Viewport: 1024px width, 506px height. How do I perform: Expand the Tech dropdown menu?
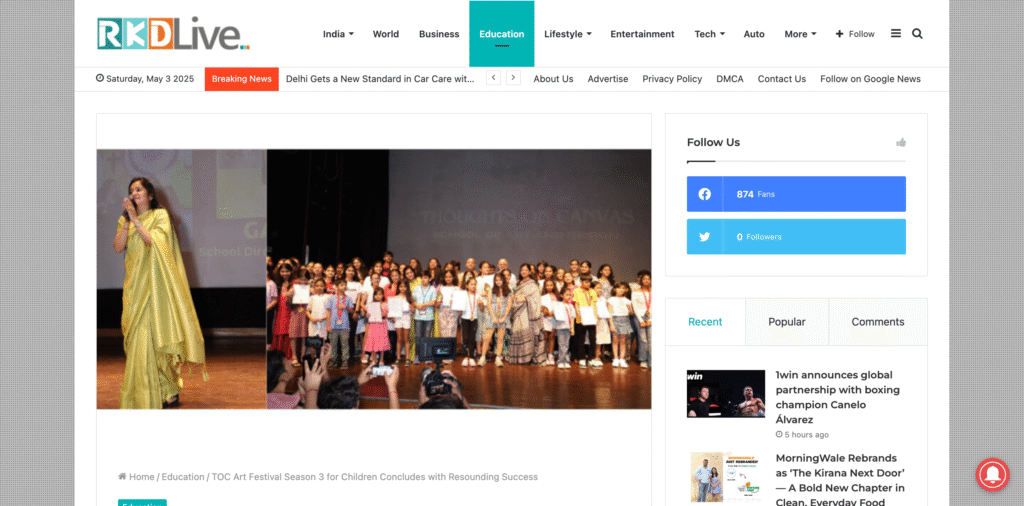(x=709, y=34)
